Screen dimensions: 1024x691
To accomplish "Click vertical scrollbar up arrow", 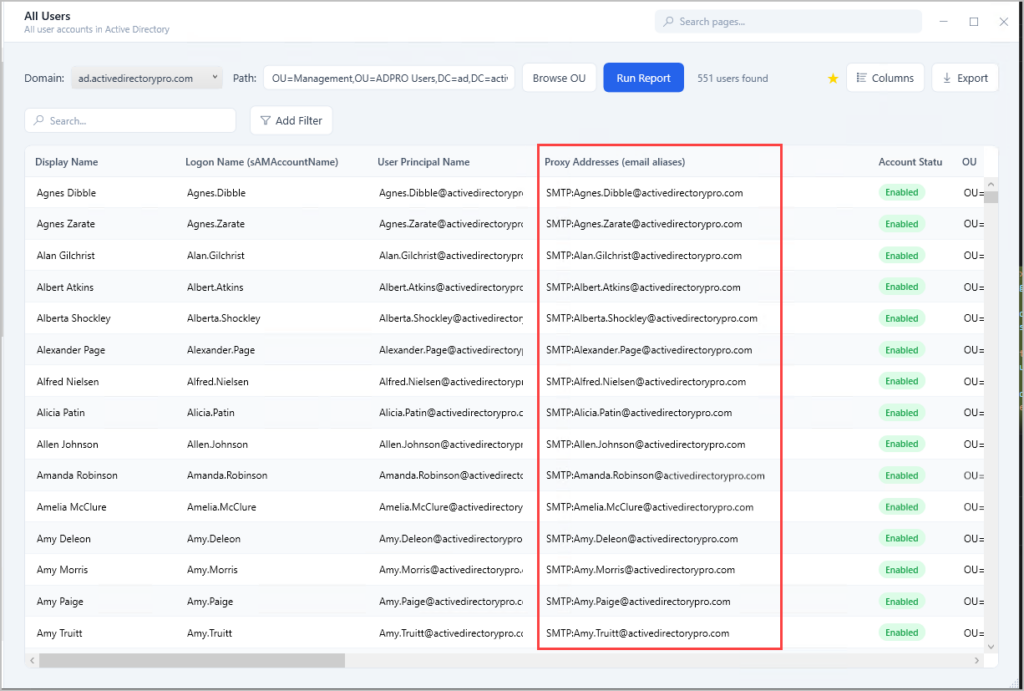I will 991,185.
